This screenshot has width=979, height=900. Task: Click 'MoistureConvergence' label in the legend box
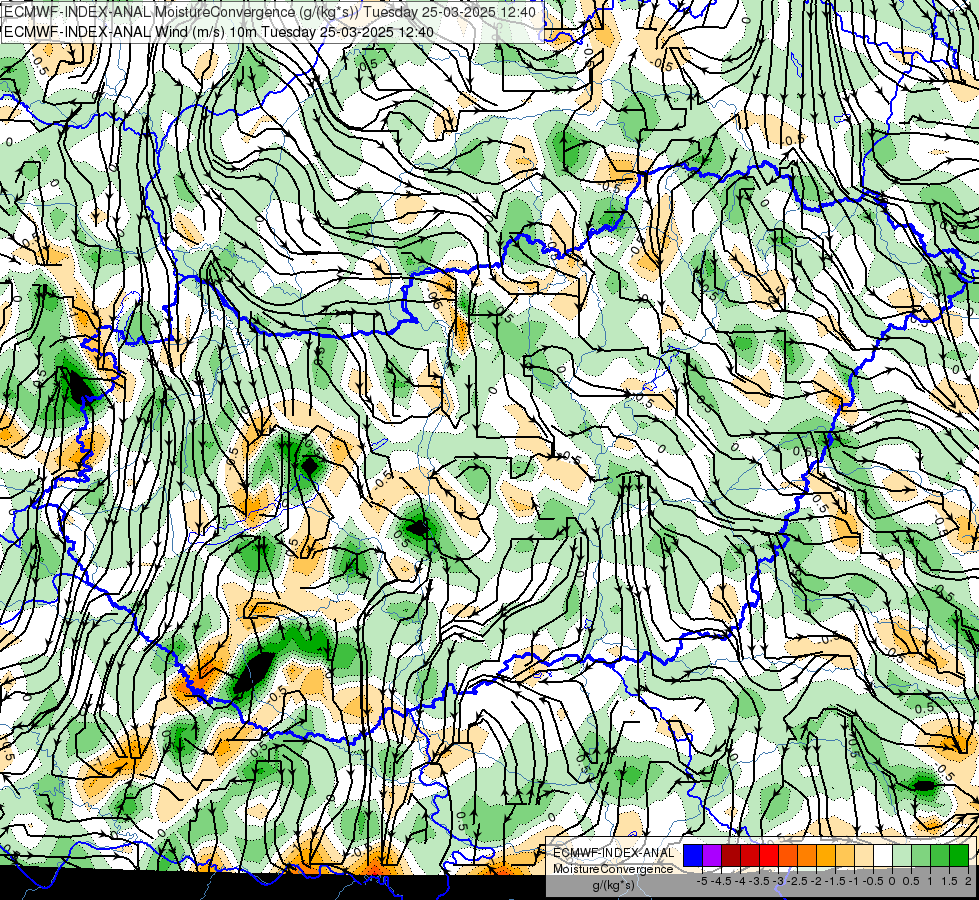coord(613,869)
